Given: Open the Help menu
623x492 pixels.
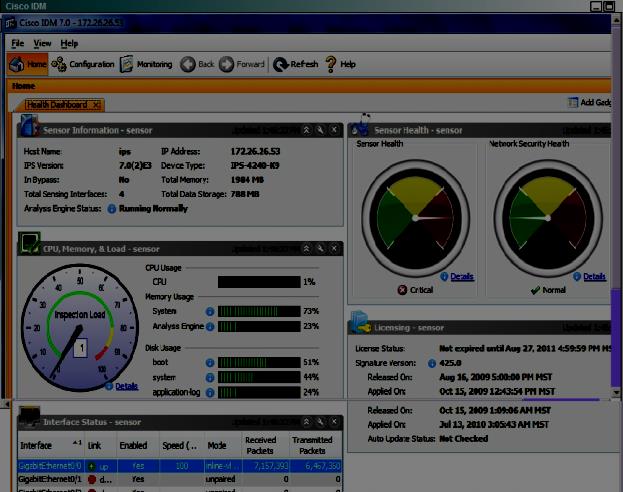Looking at the screenshot, I should pyautogui.click(x=69, y=43).
